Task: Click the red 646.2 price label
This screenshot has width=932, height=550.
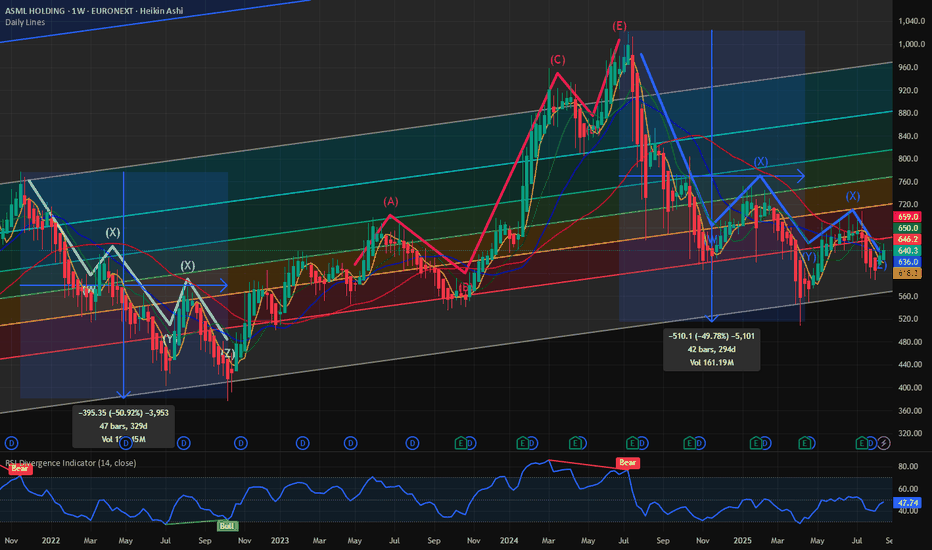Action: pyautogui.click(x=908, y=239)
